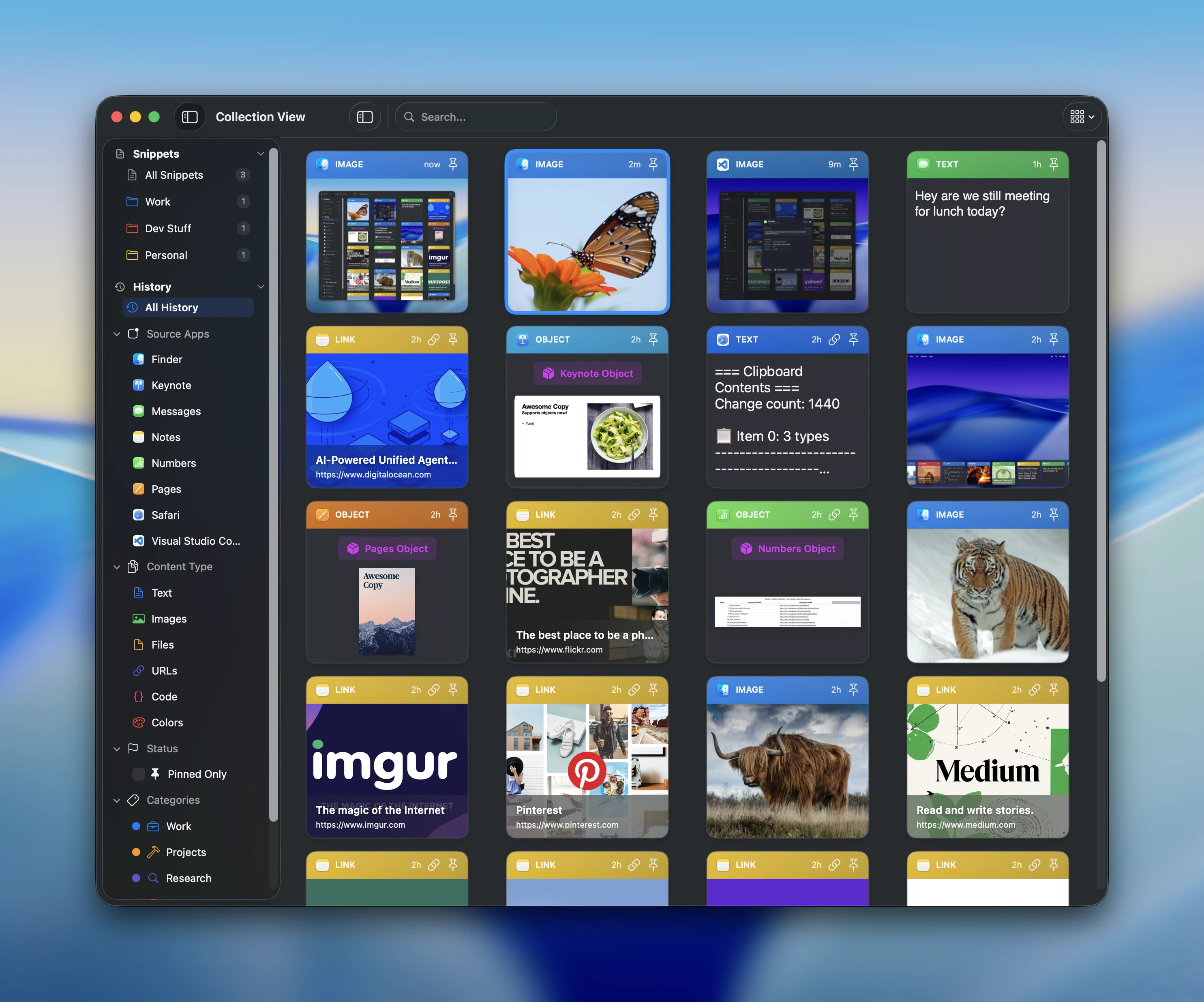Open https://www.flickr.com link
The height and width of the screenshot is (1002, 1204).
click(559, 649)
